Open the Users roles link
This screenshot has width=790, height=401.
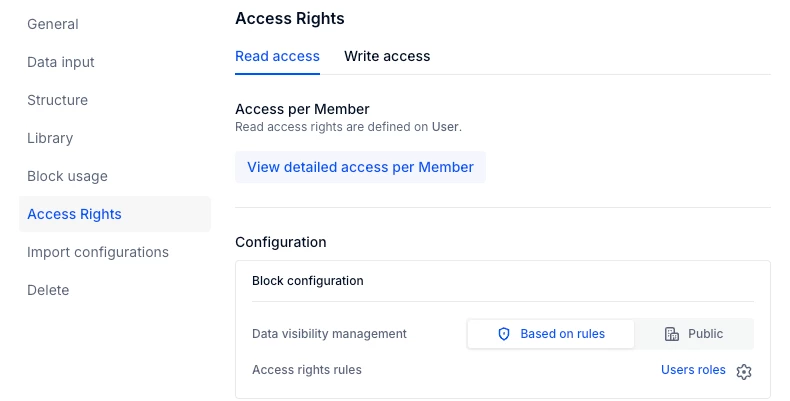pyautogui.click(x=693, y=370)
